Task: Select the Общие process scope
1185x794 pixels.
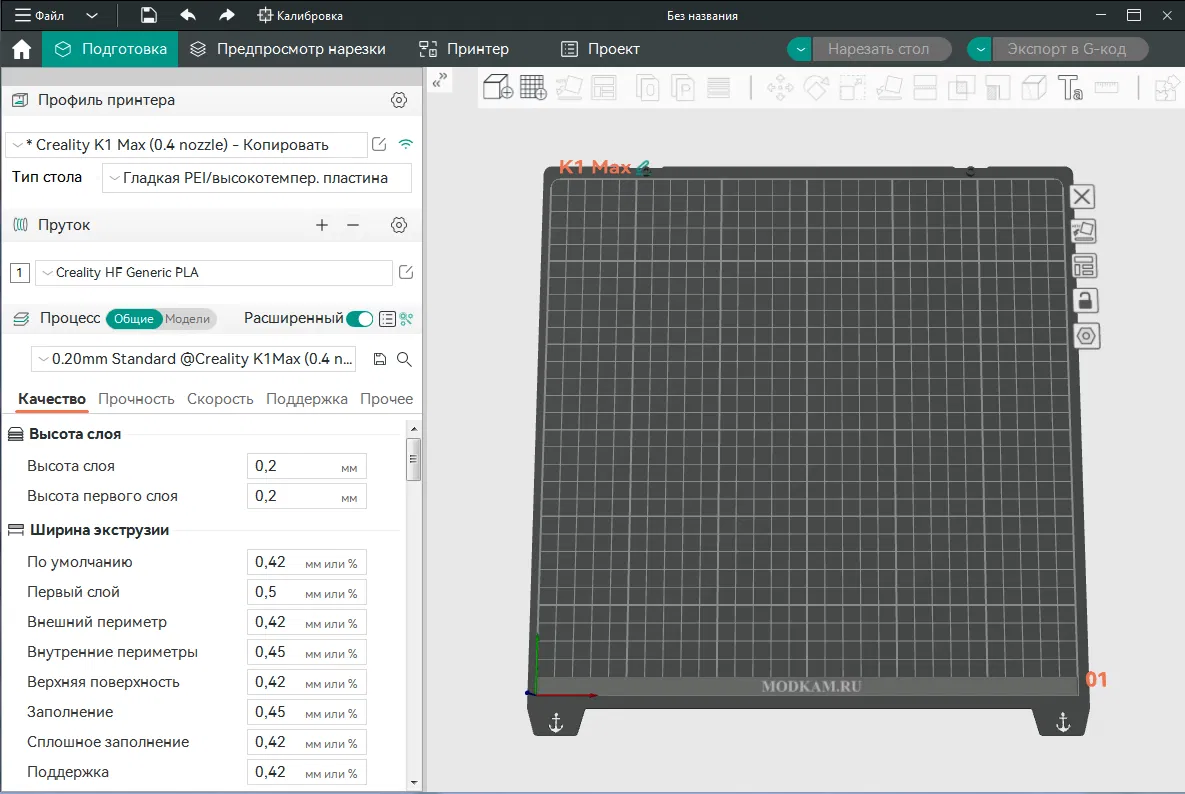Action: (133, 319)
